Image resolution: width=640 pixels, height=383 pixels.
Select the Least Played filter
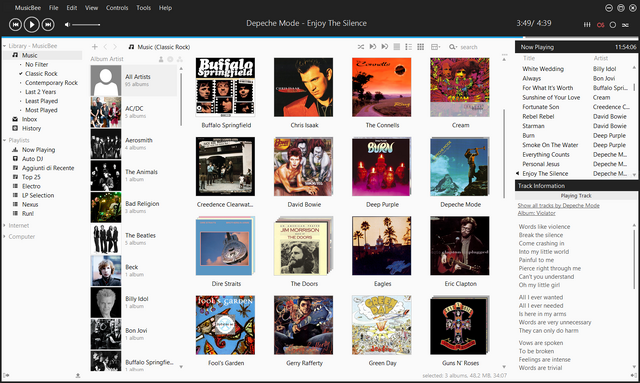tap(42, 101)
